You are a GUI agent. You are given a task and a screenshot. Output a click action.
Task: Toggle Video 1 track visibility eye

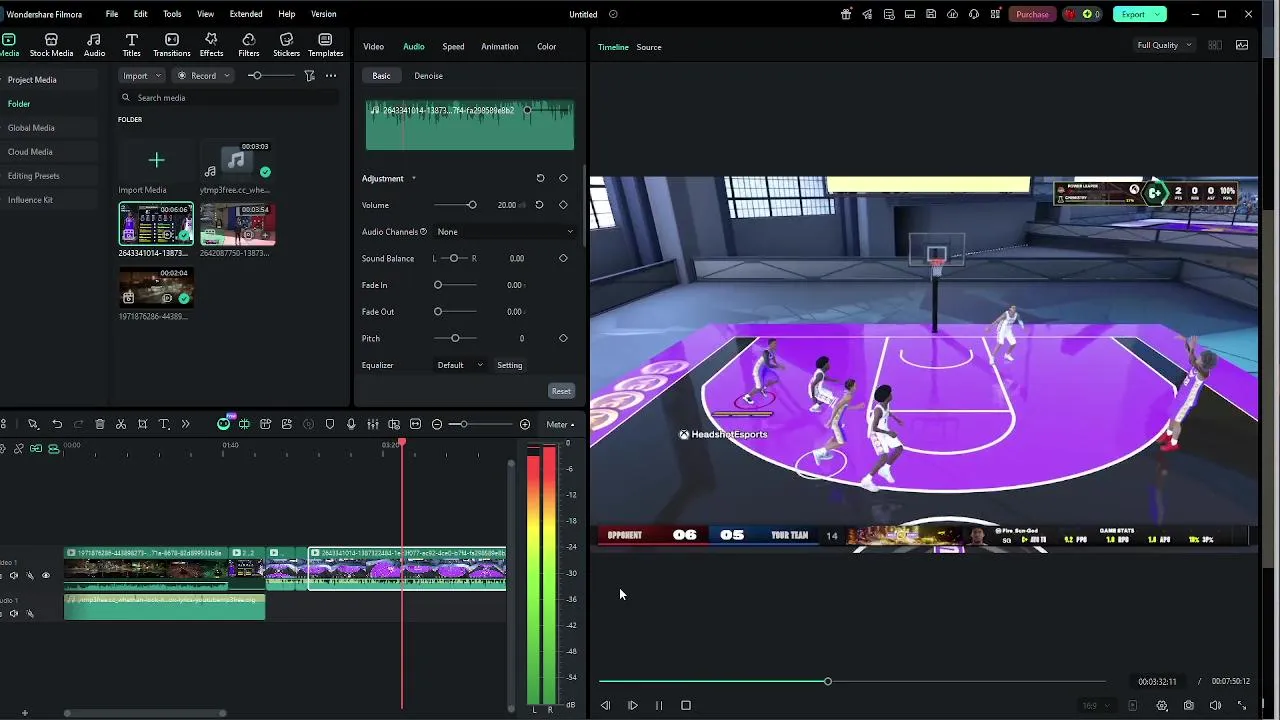[x=46, y=575]
